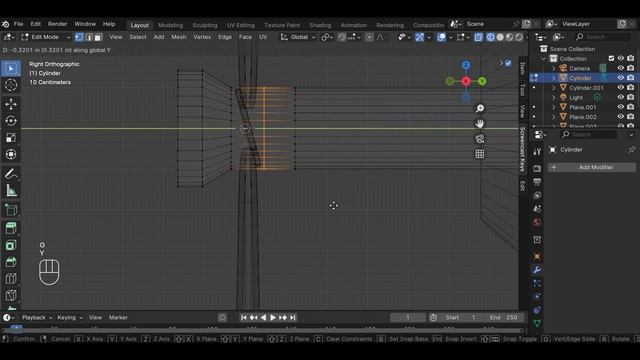Open the Vertex menu

click(202, 37)
